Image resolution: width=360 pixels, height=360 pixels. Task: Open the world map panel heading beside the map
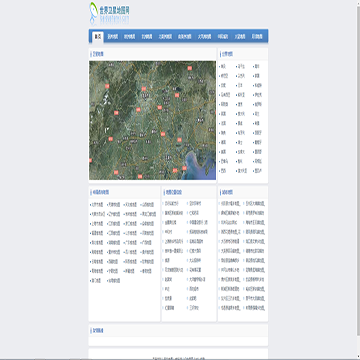(227, 54)
